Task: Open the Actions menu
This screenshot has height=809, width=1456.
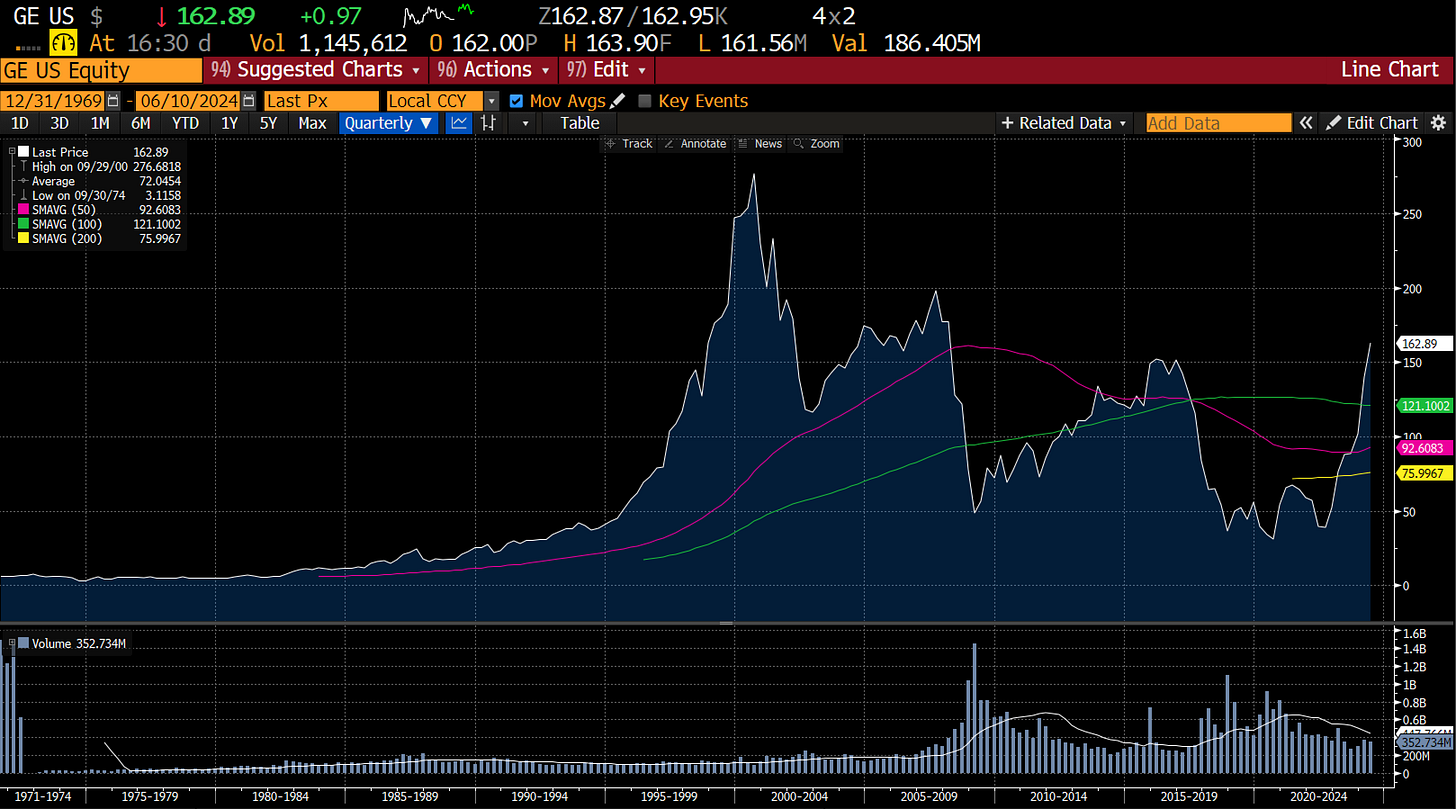Action: (x=492, y=70)
